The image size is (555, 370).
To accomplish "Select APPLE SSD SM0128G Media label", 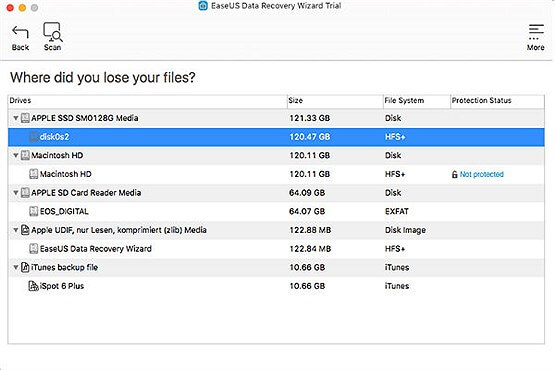I will click(x=85, y=118).
